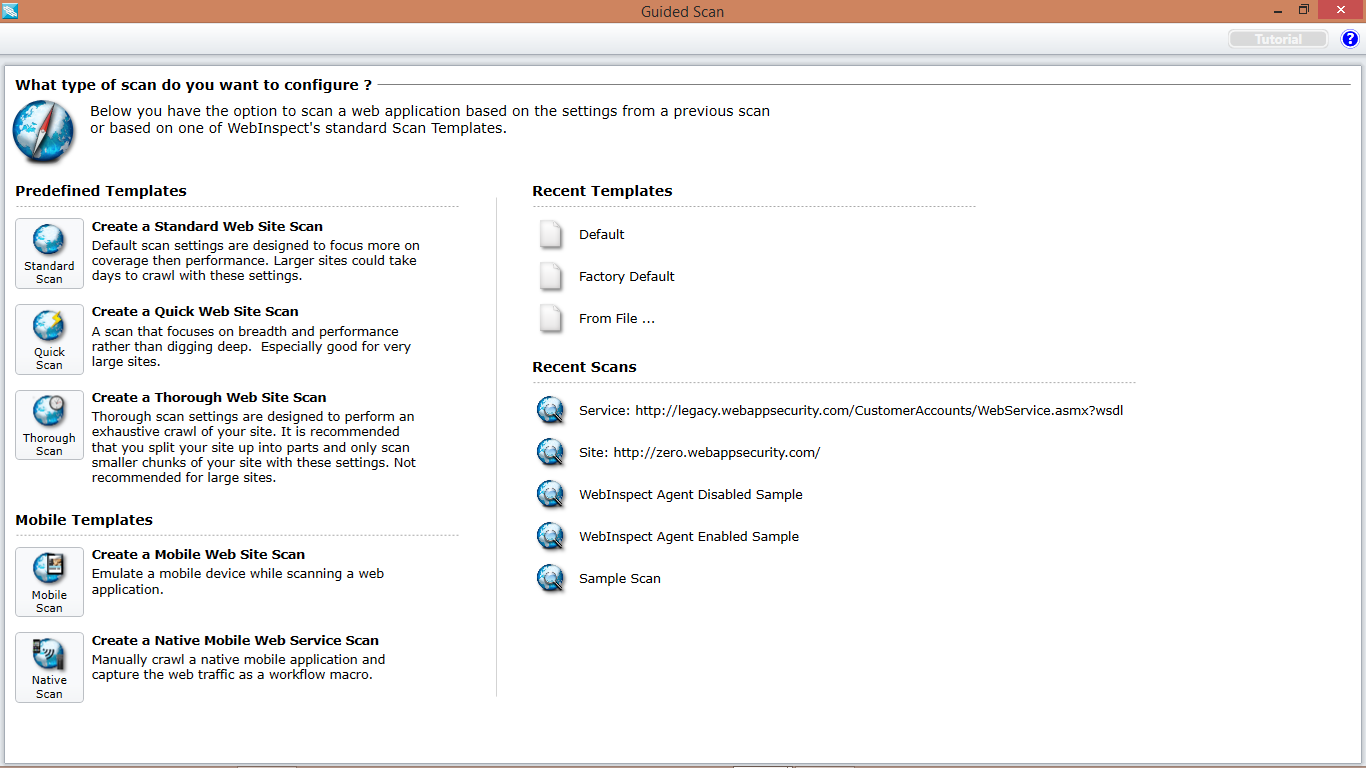Click the 'Emulate a mobile device' description text
The width and height of the screenshot is (1366, 768).
click(238, 582)
